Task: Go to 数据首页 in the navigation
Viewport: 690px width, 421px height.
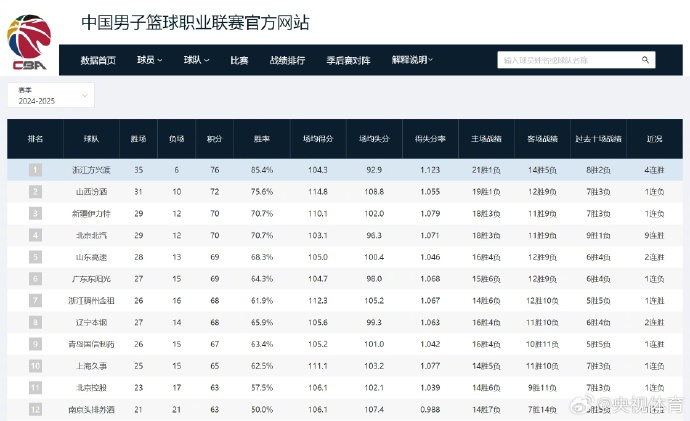Action: (98, 60)
